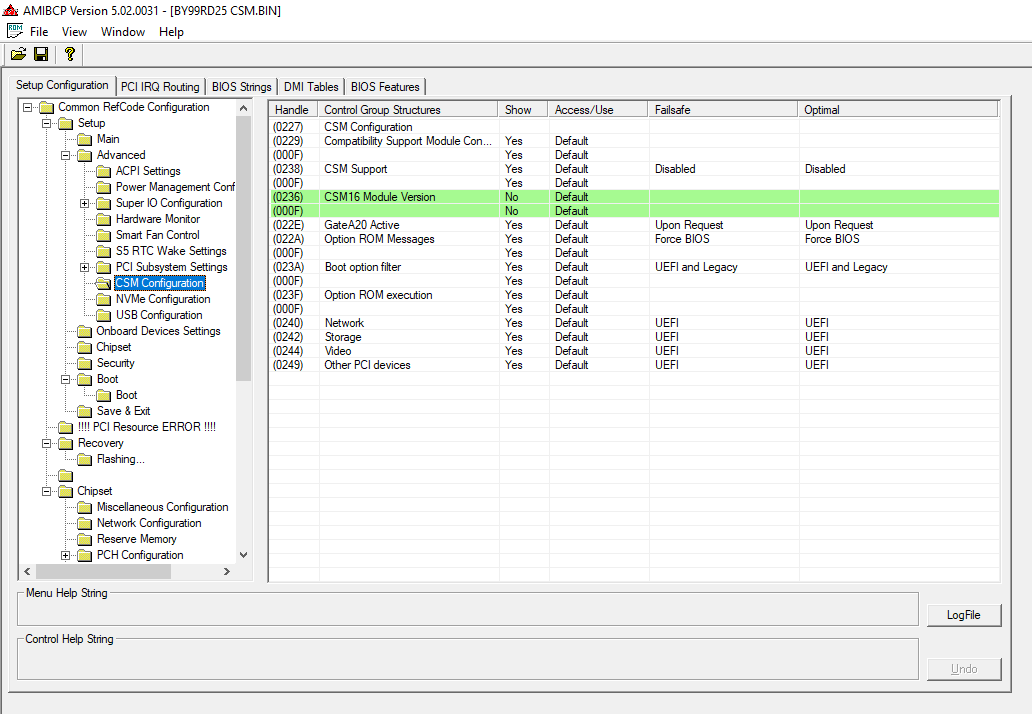Switch to the BIOS Features tab
The height and width of the screenshot is (714, 1032).
pos(385,87)
